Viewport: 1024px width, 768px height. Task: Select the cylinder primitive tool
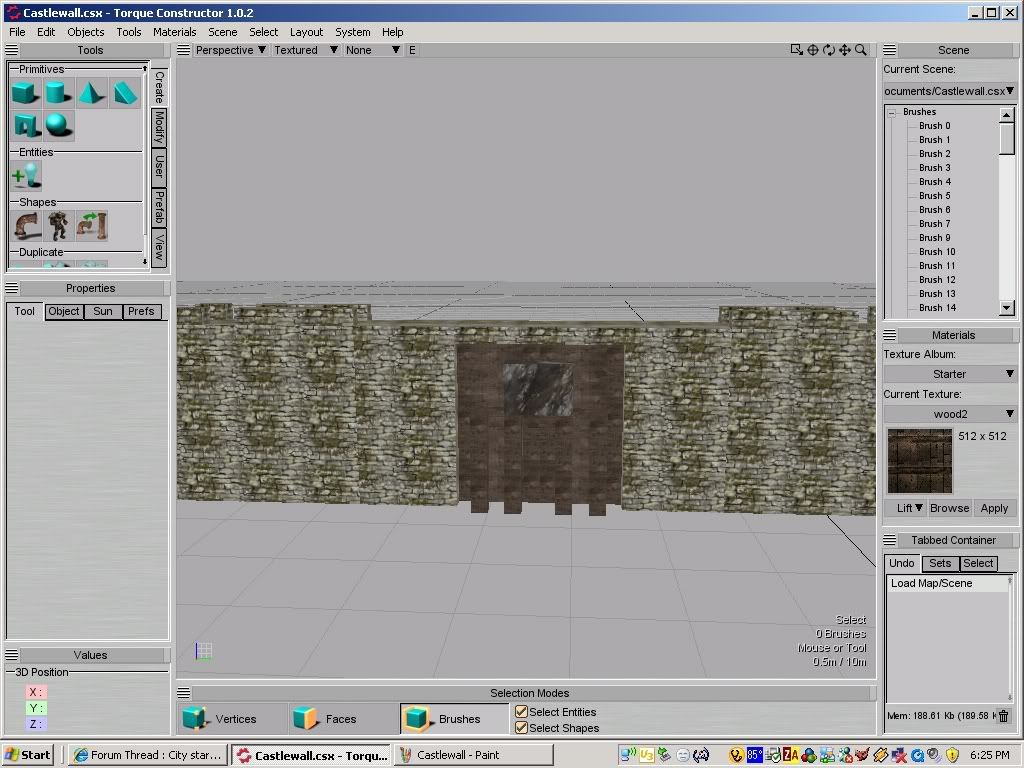point(58,94)
